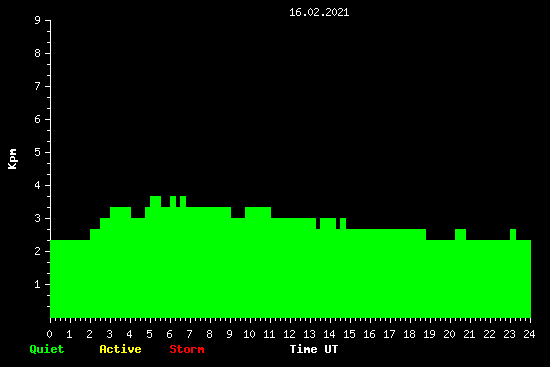Select the yellow Active legend label
The image size is (550, 367).
click(x=120, y=349)
